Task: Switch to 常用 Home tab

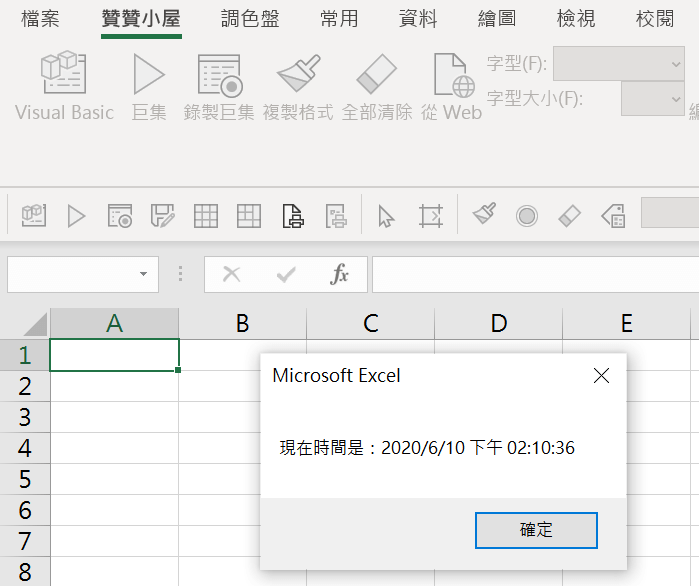Action: (x=339, y=19)
